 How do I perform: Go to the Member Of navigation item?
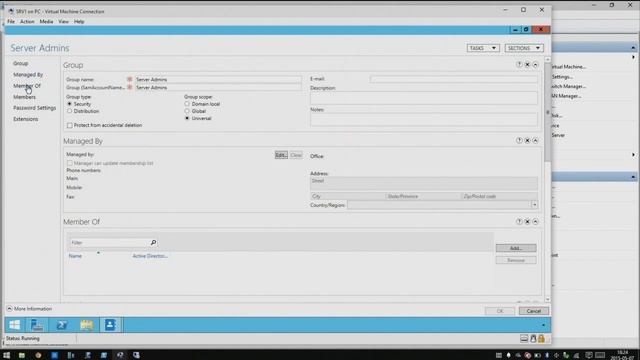pos(27,86)
